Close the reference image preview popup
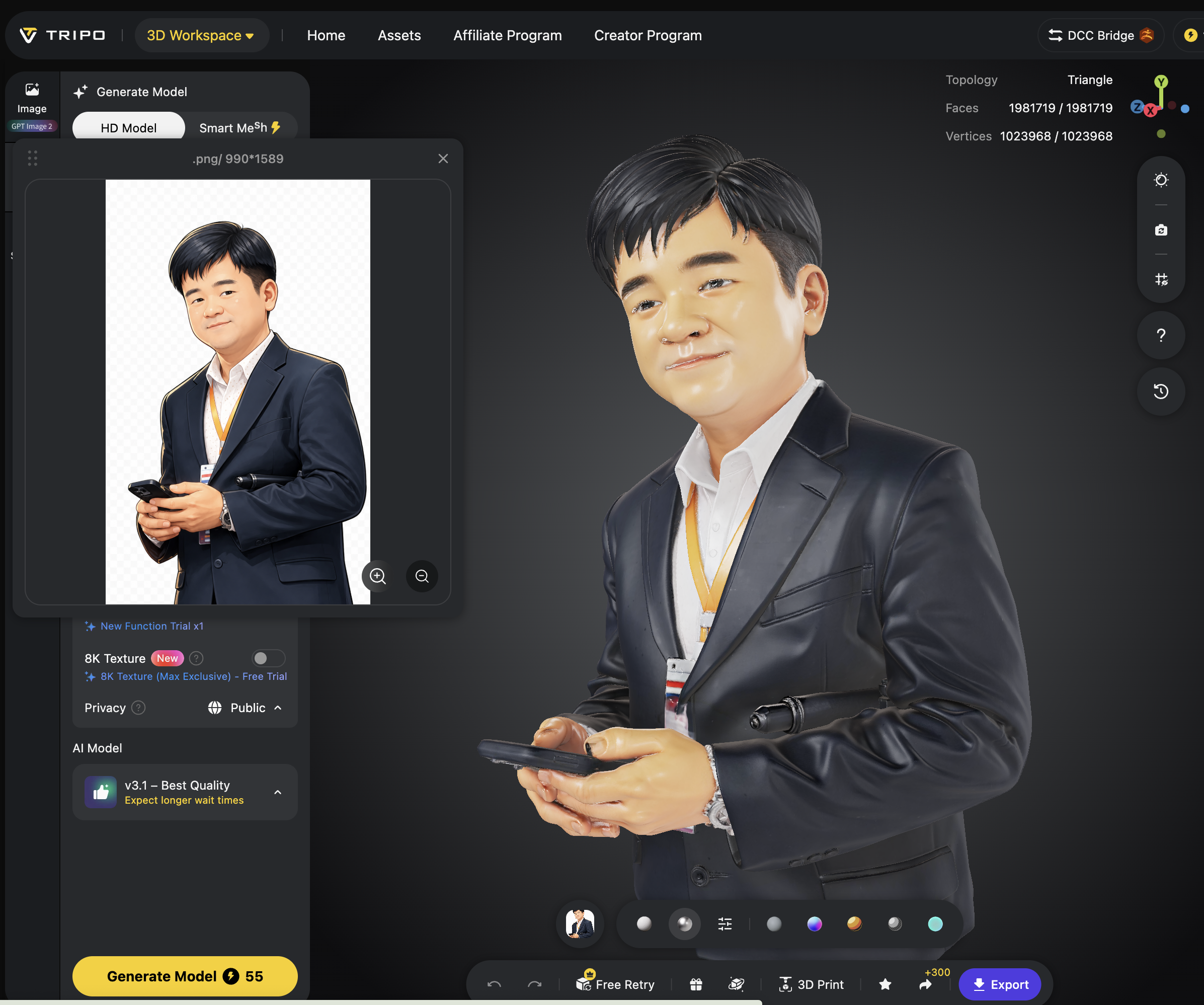The height and width of the screenshot is (1005, 1204). (443, 159)
